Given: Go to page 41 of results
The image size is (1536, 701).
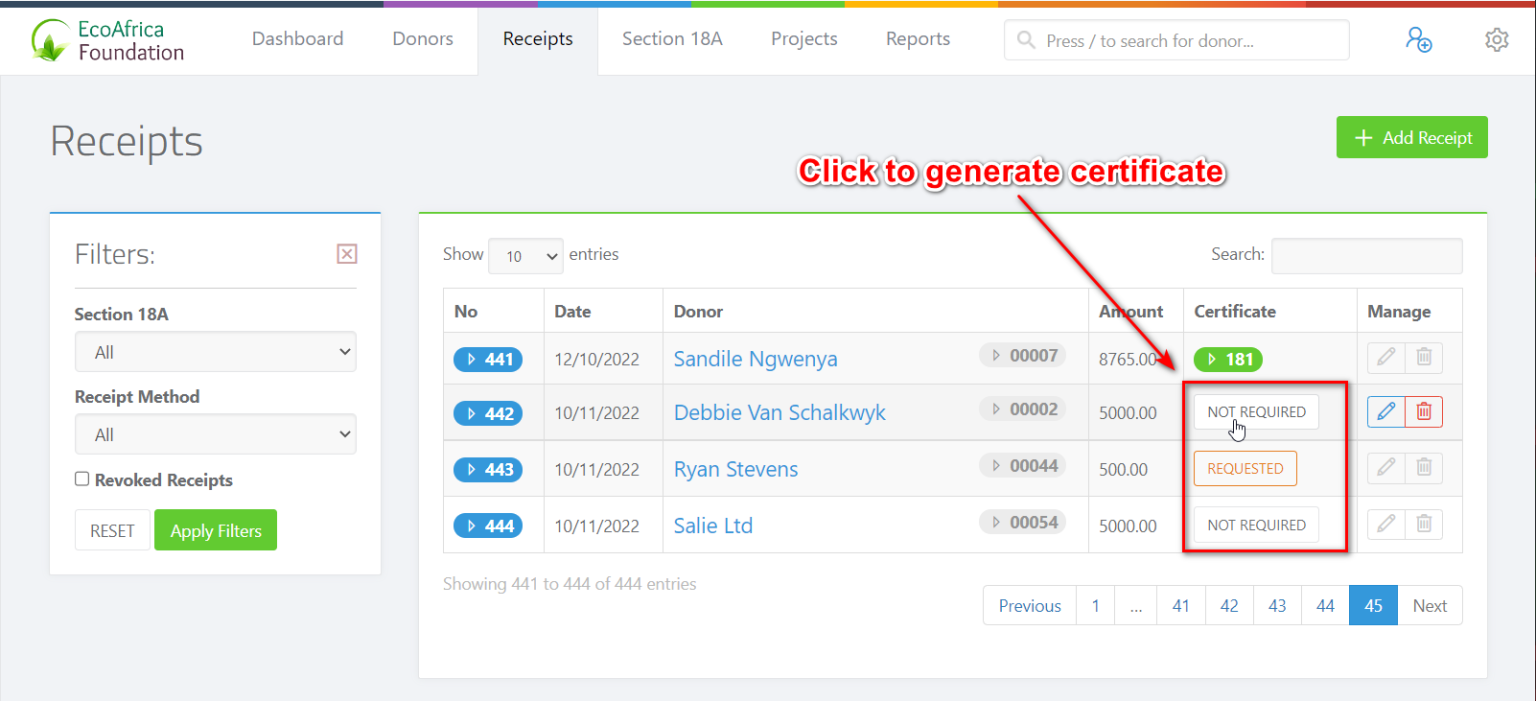Looking at the screenshot, I should pos(1180,605).
